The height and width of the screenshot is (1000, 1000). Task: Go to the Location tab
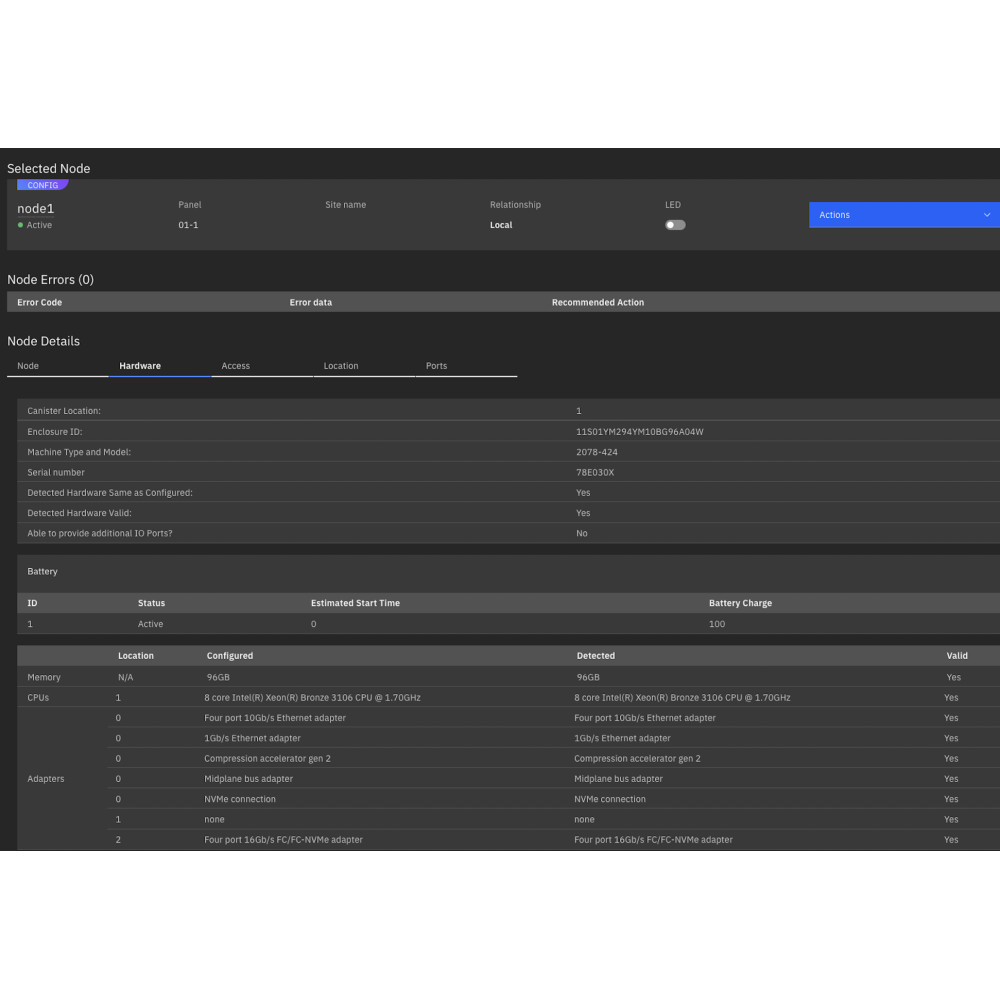[x=341, y=366]
